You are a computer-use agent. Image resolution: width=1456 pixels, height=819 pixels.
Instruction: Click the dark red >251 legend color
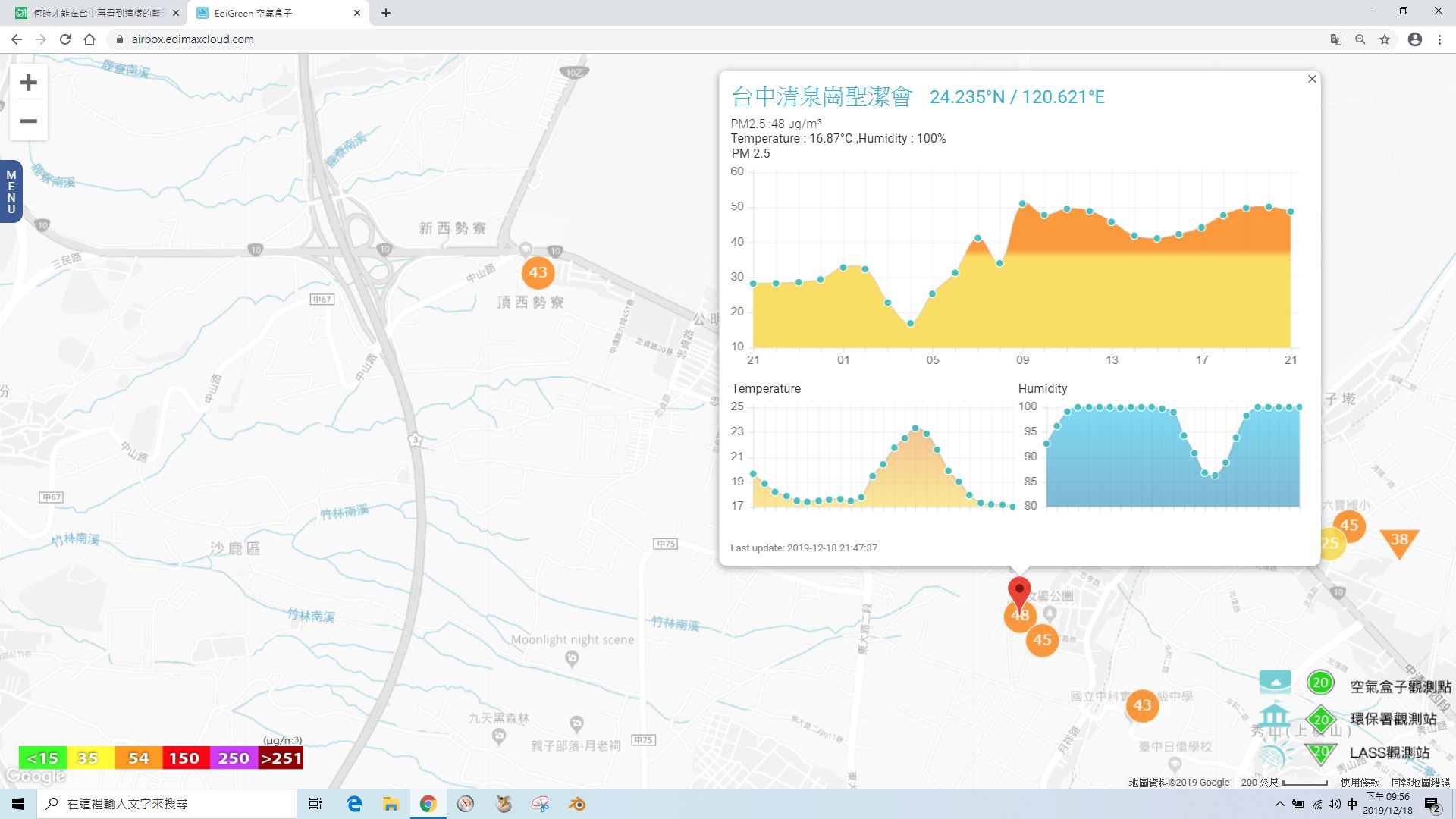tap(281, 758)
